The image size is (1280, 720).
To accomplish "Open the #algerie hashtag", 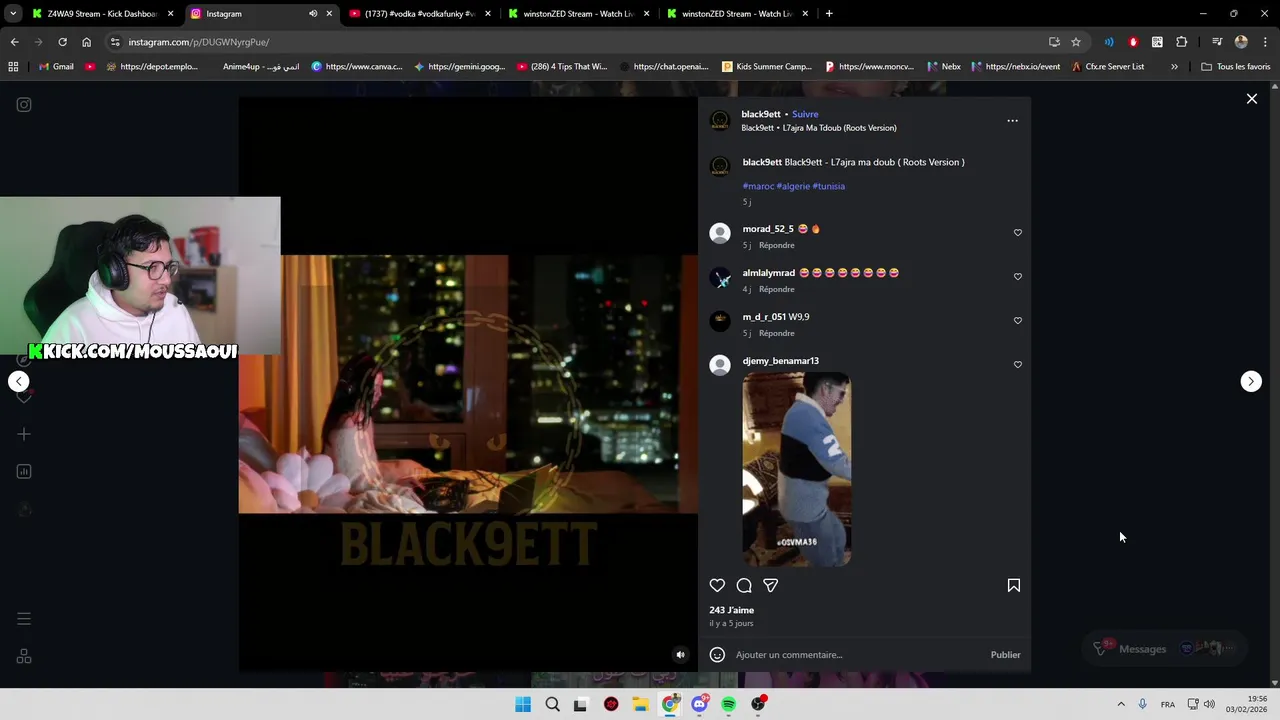I will pyautogui.click(x=793, y=186).
